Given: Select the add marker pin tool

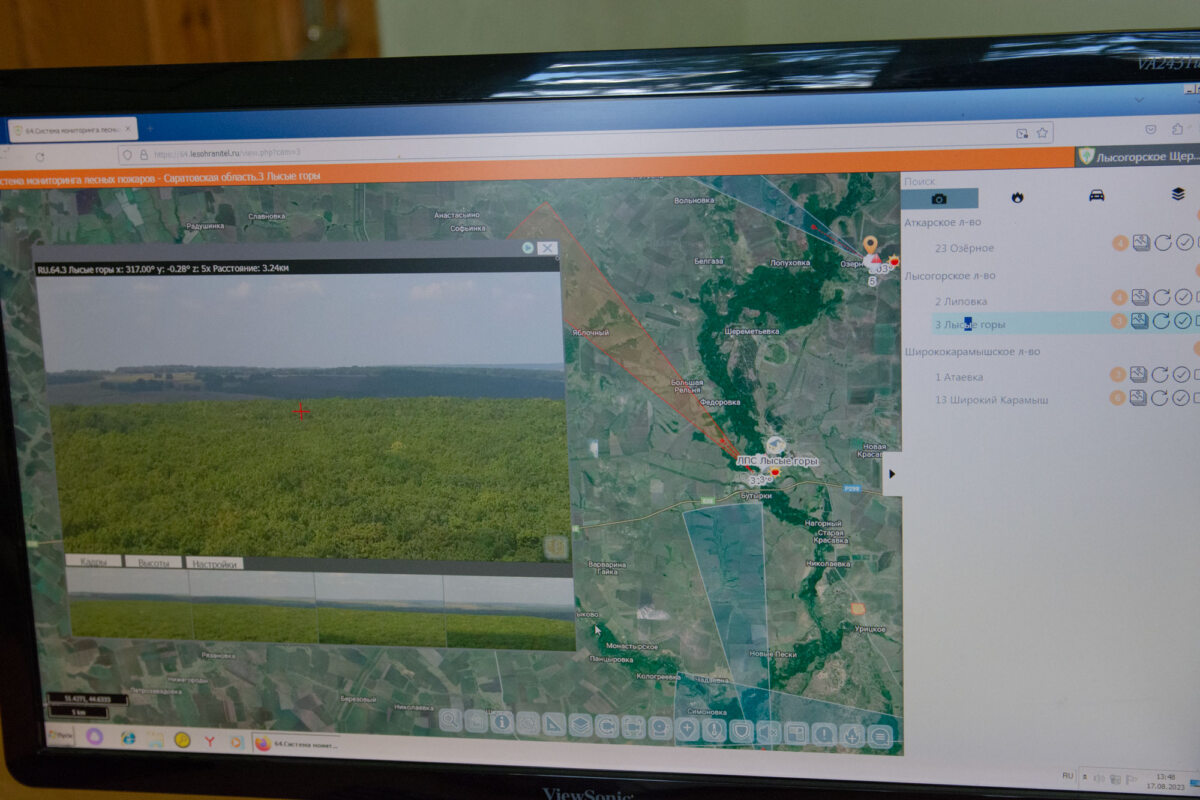Looking at the screenshot, I should (687, 729).
